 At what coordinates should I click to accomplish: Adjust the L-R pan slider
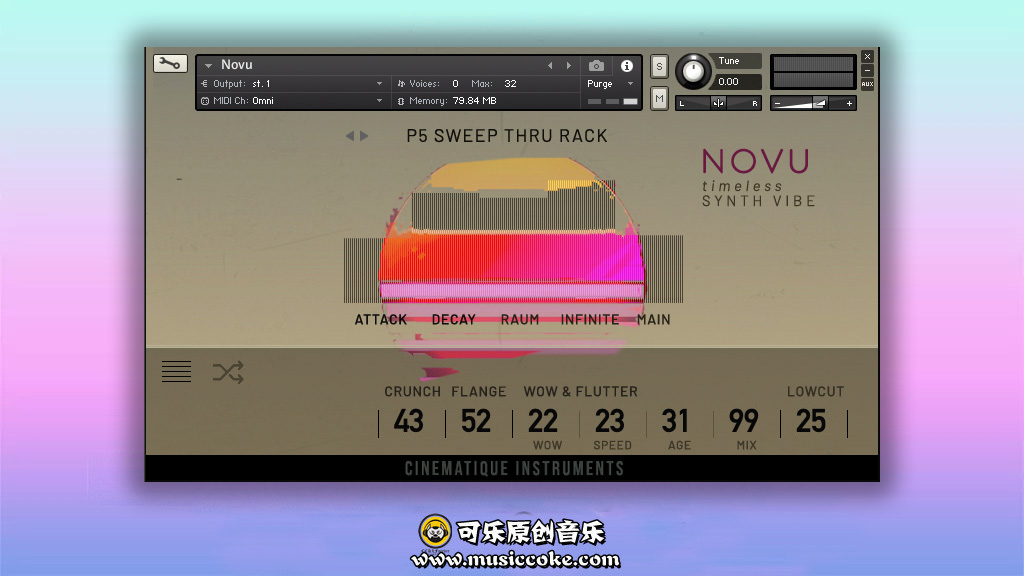click(718, 103)
